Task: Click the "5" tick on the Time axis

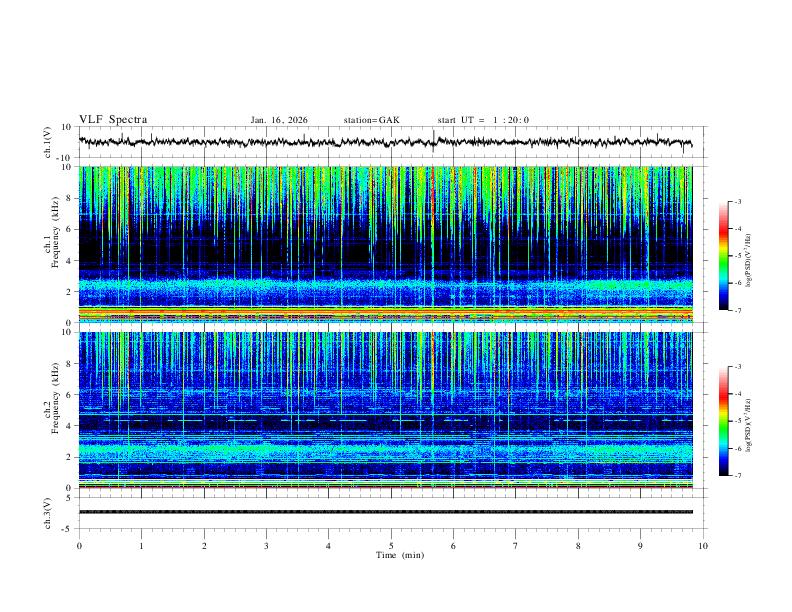Action: tap(391, 546)
